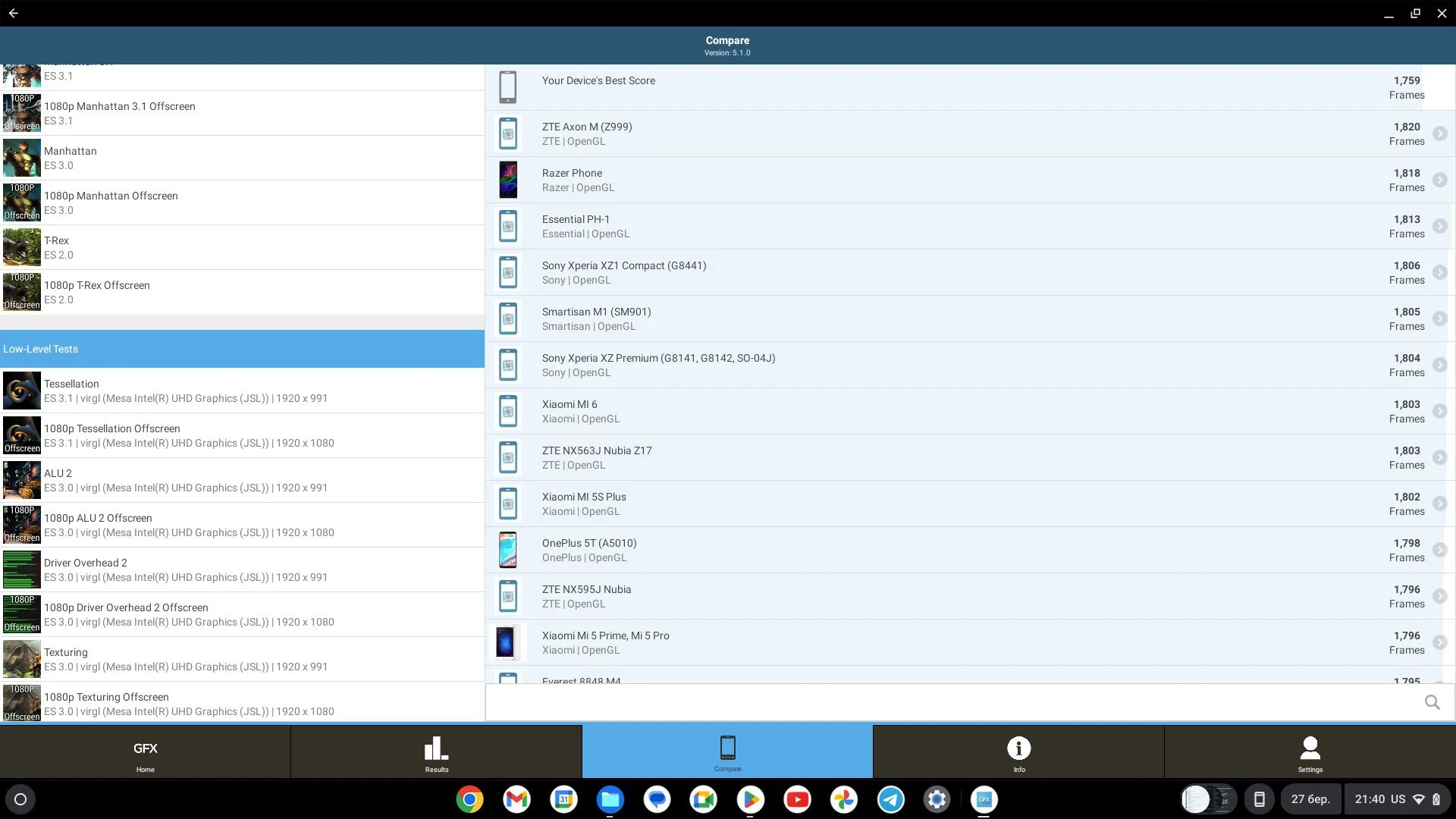The height and width of the screenshot is (819, 1456).
Task: Open Google Photos from the shelf
Action: [844, 799]
